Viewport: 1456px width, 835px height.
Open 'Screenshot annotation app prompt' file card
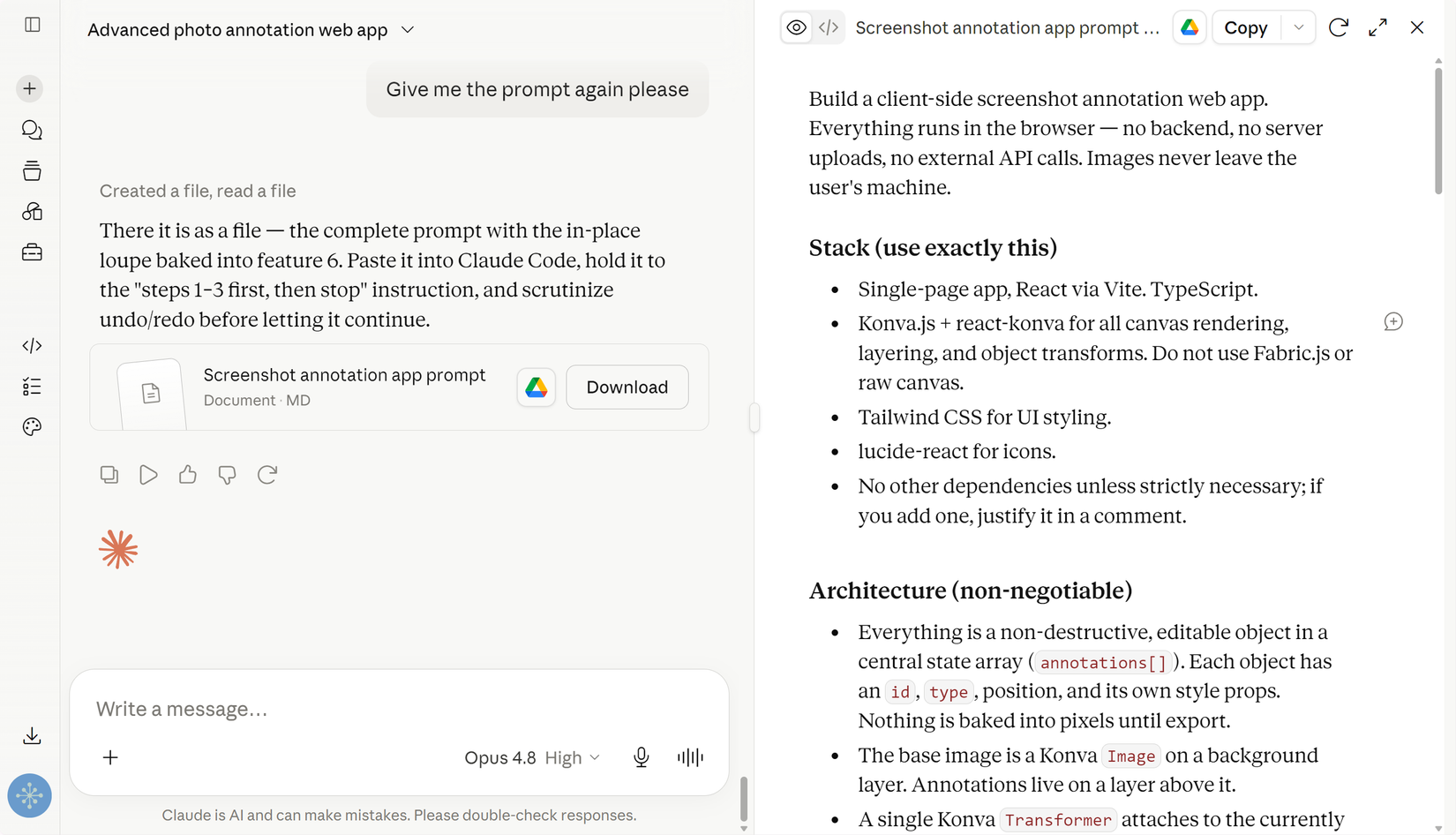[399, 387]
